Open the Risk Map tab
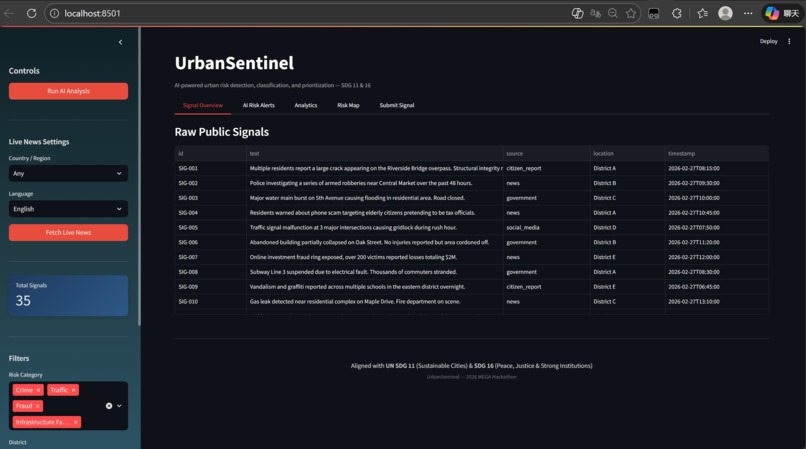The image size is (806, 449). (x=348, y=105)
